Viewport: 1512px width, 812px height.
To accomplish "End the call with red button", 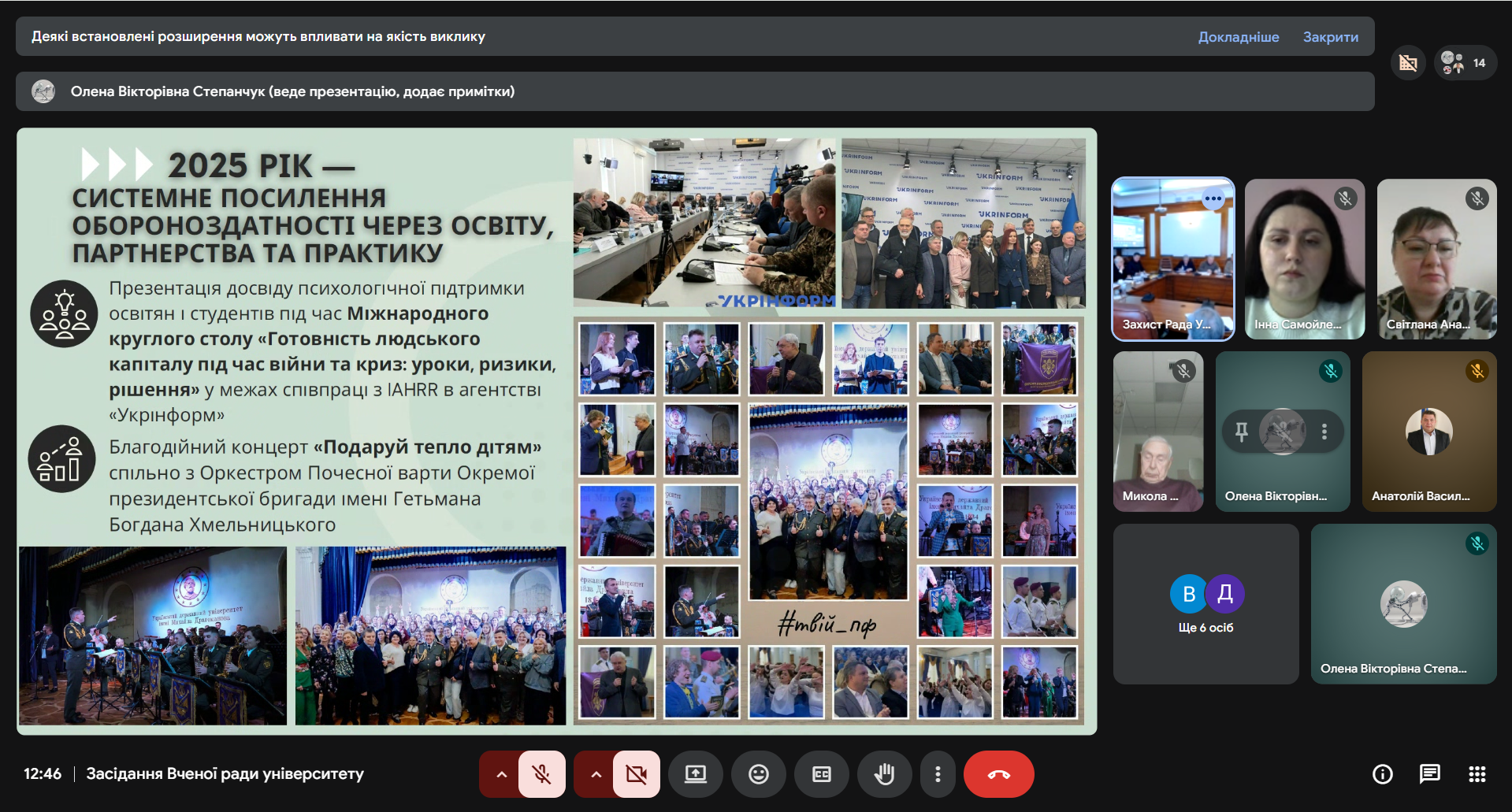I will tap(998, 774).
